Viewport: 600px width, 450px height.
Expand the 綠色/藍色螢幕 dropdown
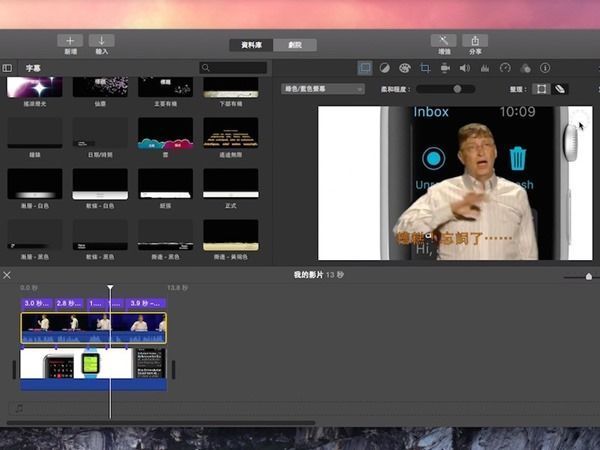(x=323, y=89)
